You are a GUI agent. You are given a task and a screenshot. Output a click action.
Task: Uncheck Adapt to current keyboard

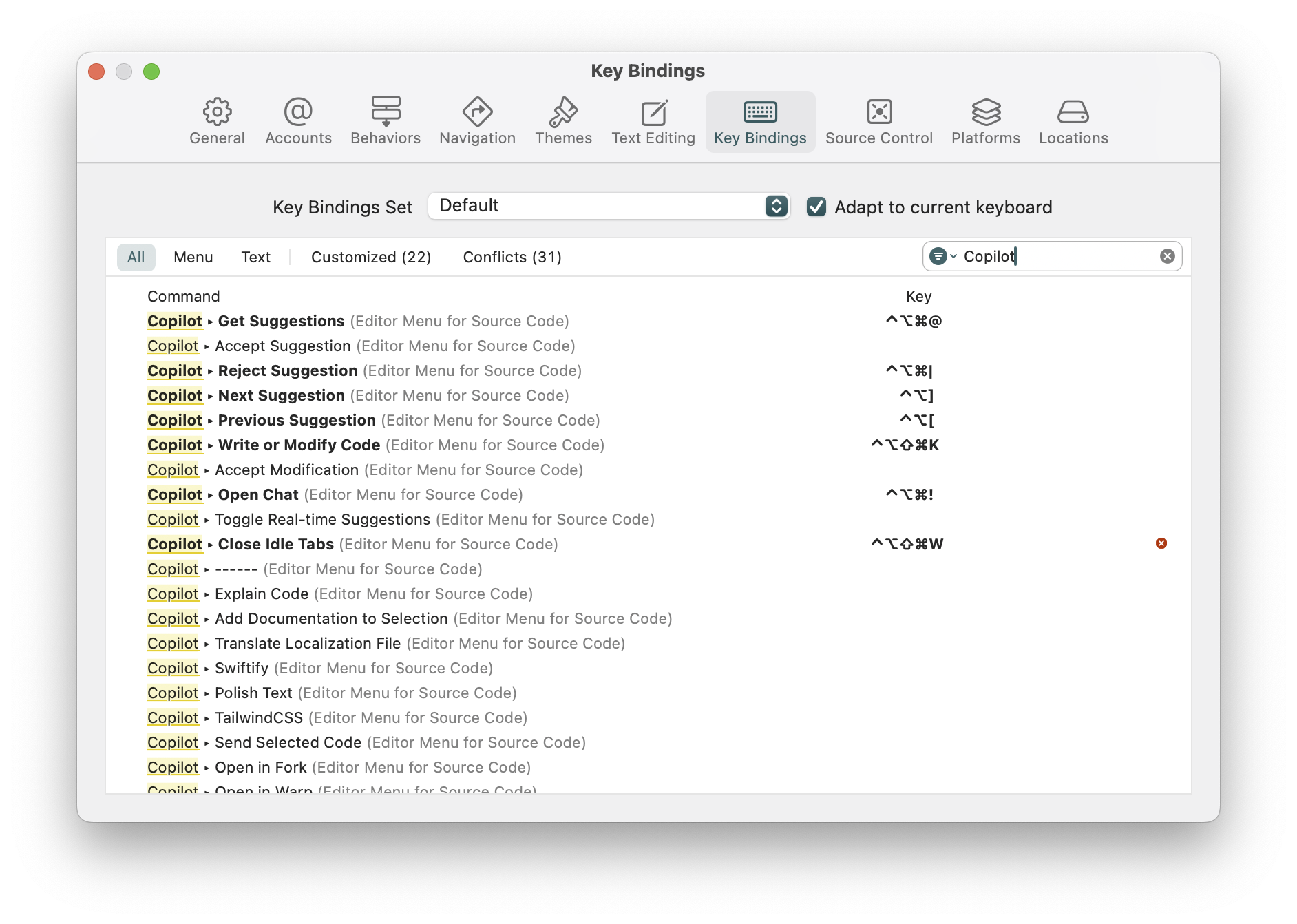click(x=816, y=207)
